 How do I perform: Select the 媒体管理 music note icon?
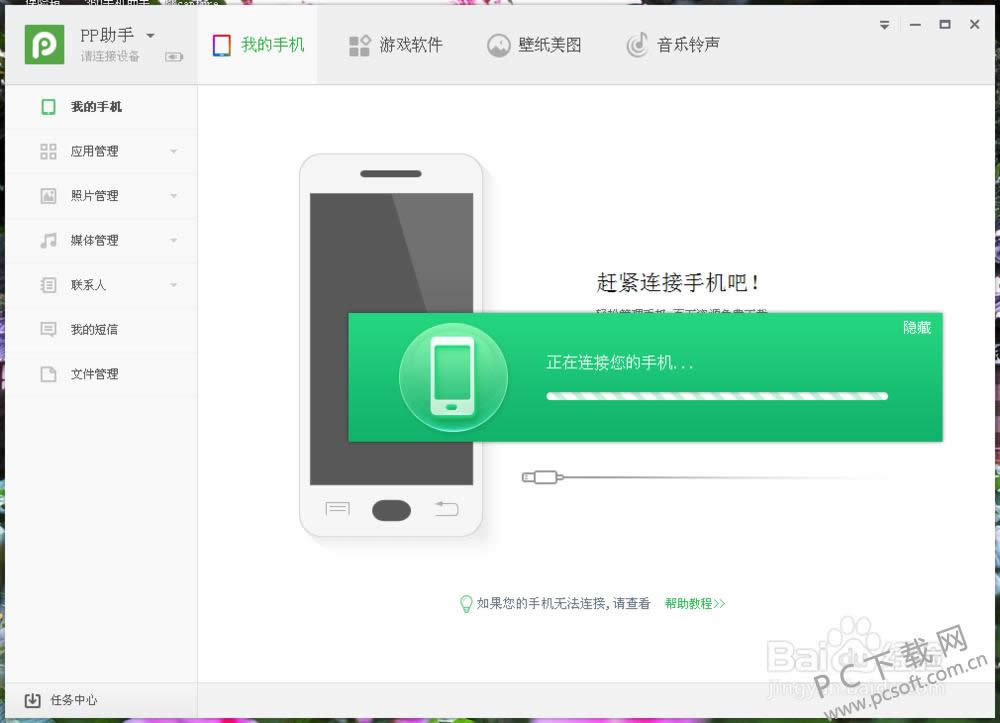[48, 240]
